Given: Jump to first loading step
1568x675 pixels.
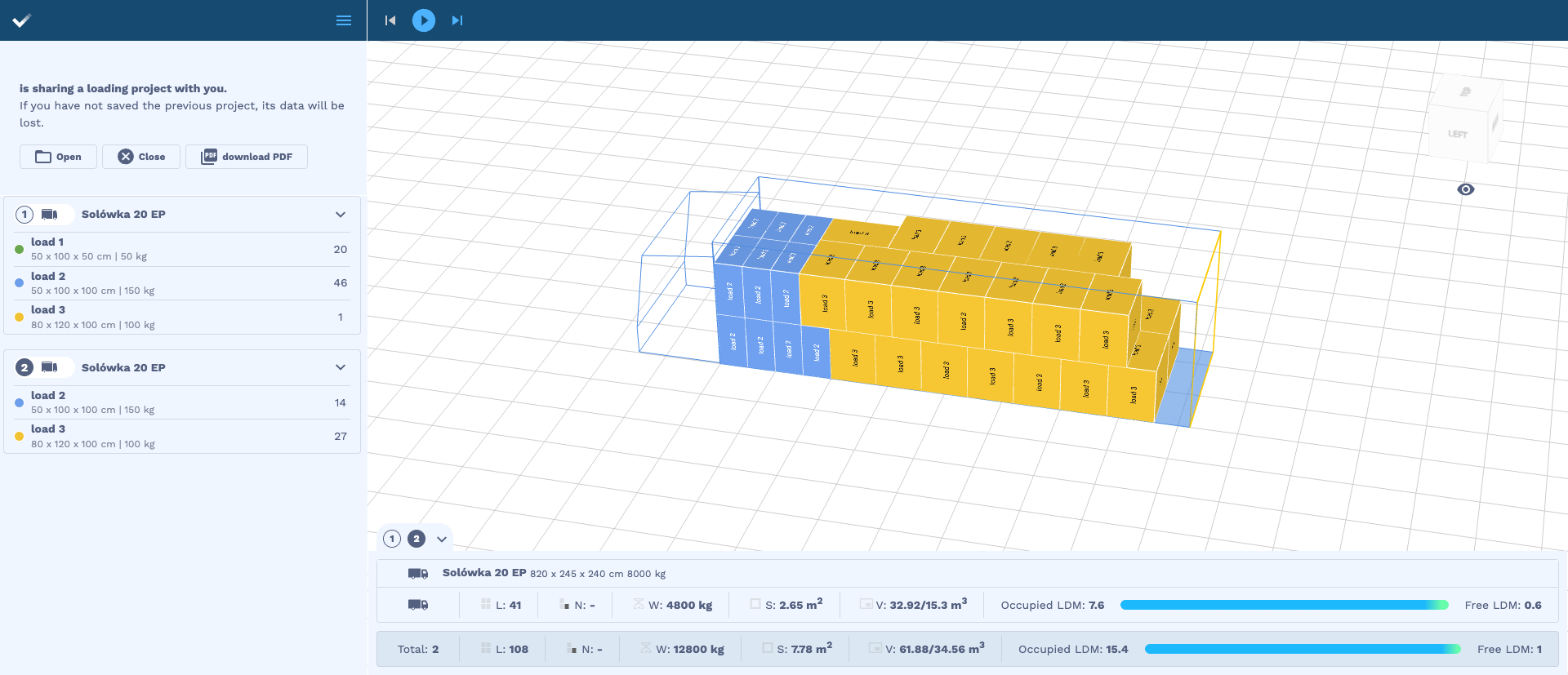Looking at the screenshot, I should coord(390,20).
